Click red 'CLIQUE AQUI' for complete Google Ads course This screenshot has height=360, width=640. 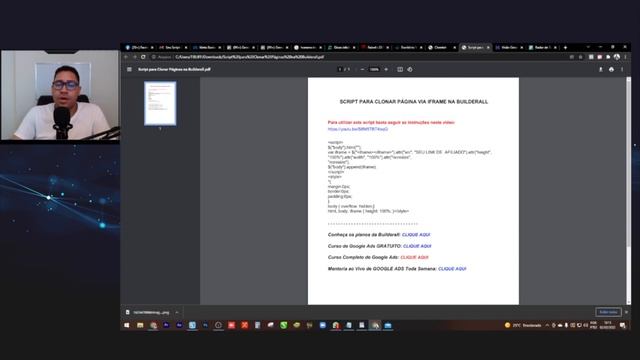pos(414,257)
